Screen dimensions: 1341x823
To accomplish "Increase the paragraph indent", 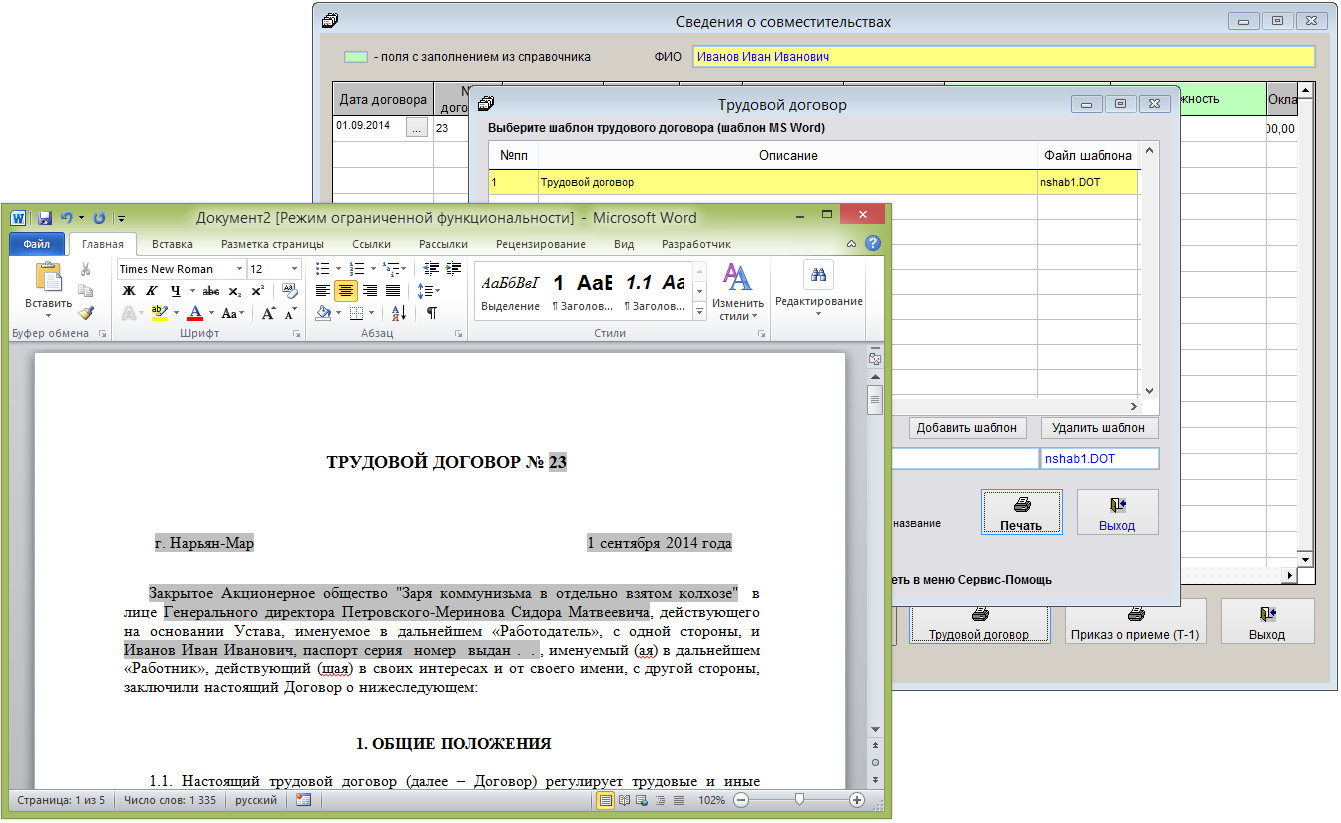I will coord(454,269).
